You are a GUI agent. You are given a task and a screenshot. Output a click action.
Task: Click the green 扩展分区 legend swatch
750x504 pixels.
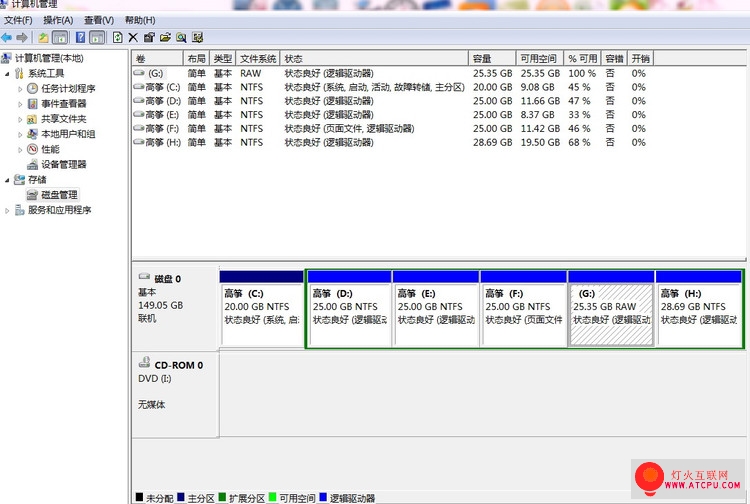click(222, 497)
